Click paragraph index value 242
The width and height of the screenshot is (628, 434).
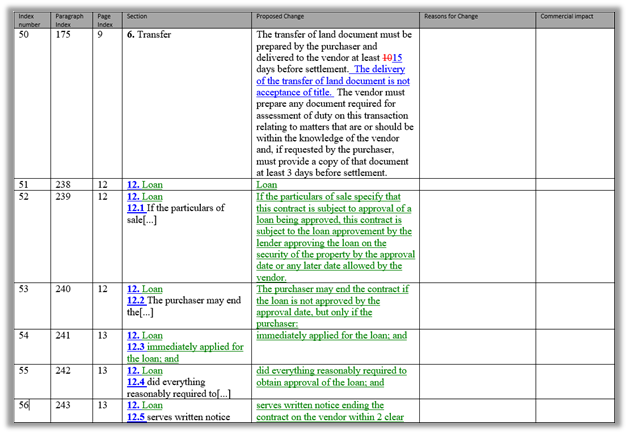point(63,370)
